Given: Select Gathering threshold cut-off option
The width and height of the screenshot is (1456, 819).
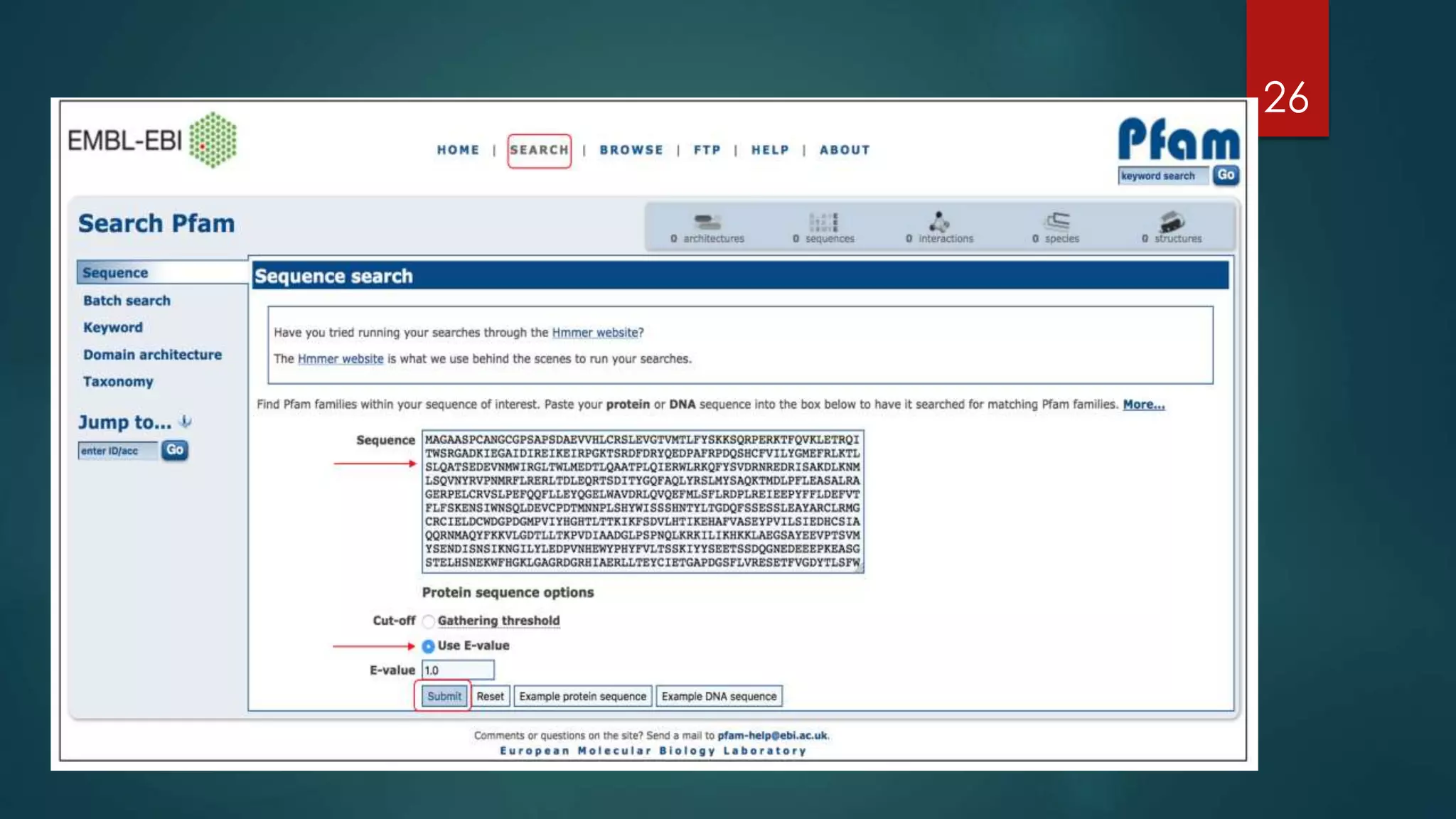Looking at the screenshot, I should click(428, 621).
